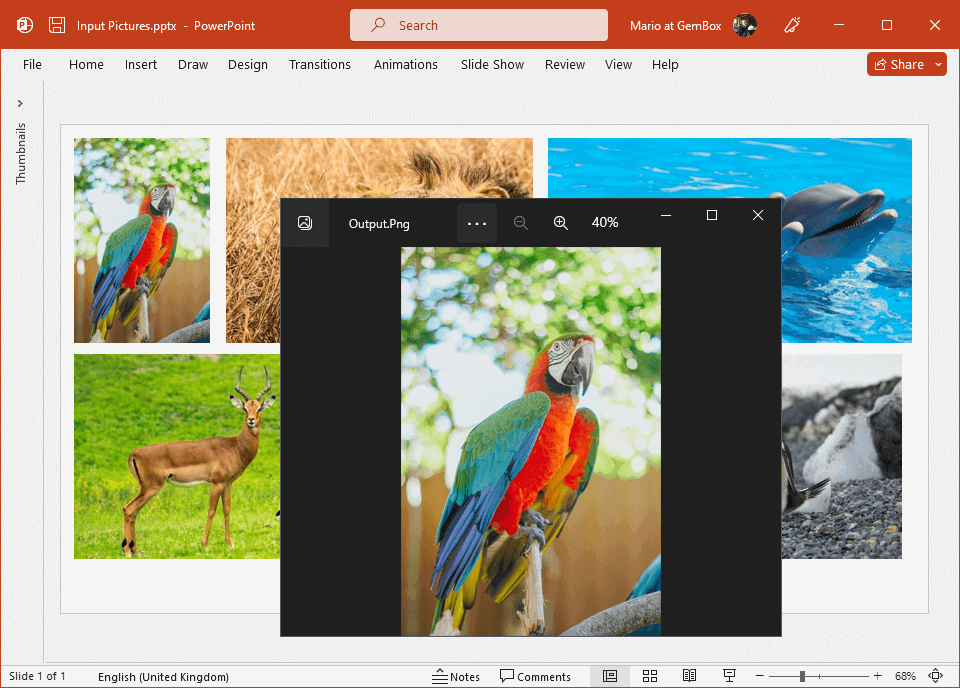This screenshot has width=960, height=688.
Task: Open Slide Sorter view in status bar
Action: pos(650,676)
